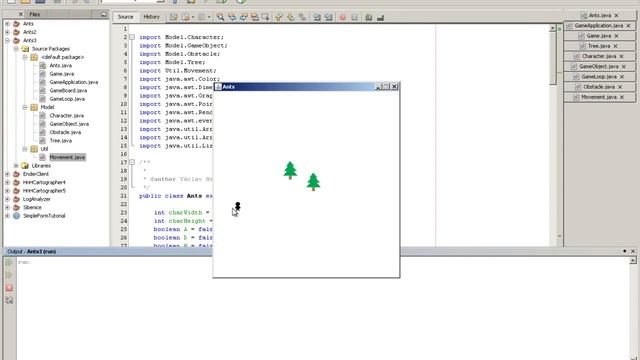
Task: Click the Back navigation icon in editor toolbar
Action: 186,17
